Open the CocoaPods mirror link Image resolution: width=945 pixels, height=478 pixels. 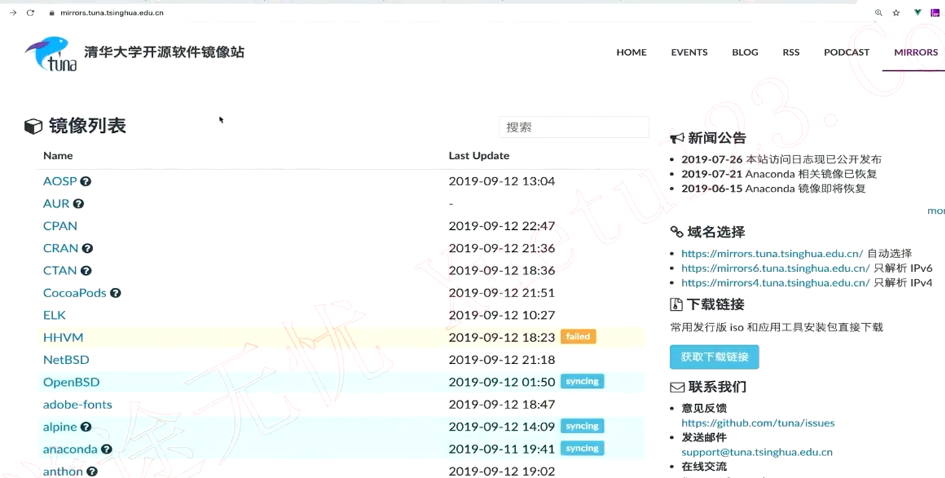tap(74, 293)
